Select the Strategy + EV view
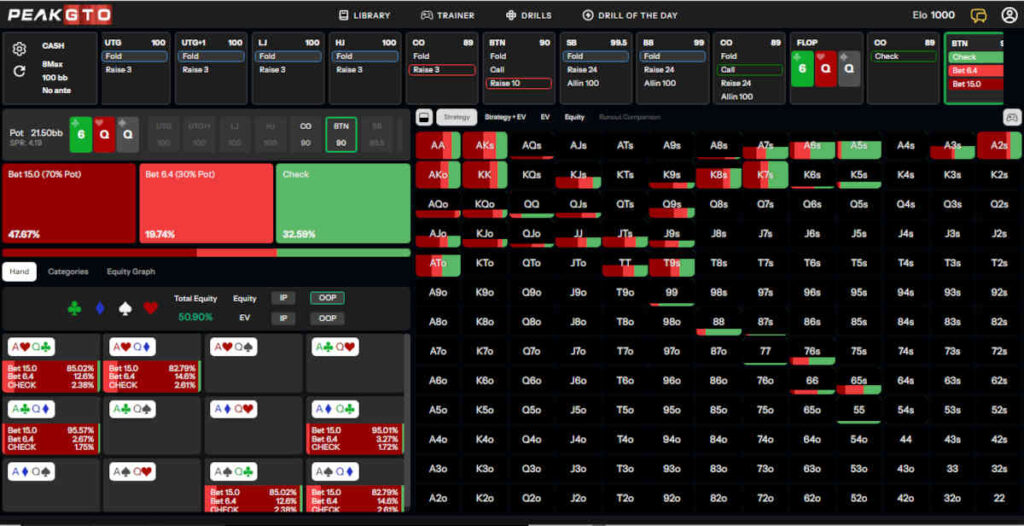The height and width of the screenshot is (526, 1024). [x=505, y=117]
